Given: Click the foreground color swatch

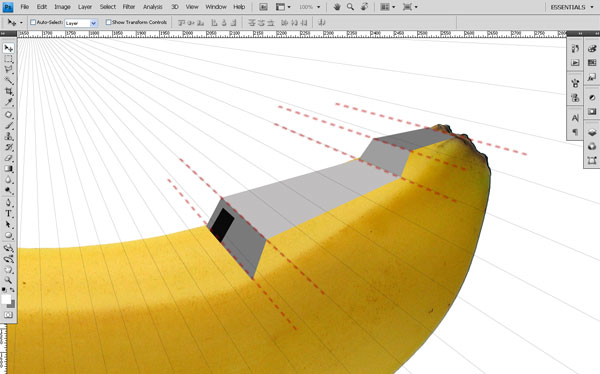Looking at the screenshot, I should click(6, 299).
